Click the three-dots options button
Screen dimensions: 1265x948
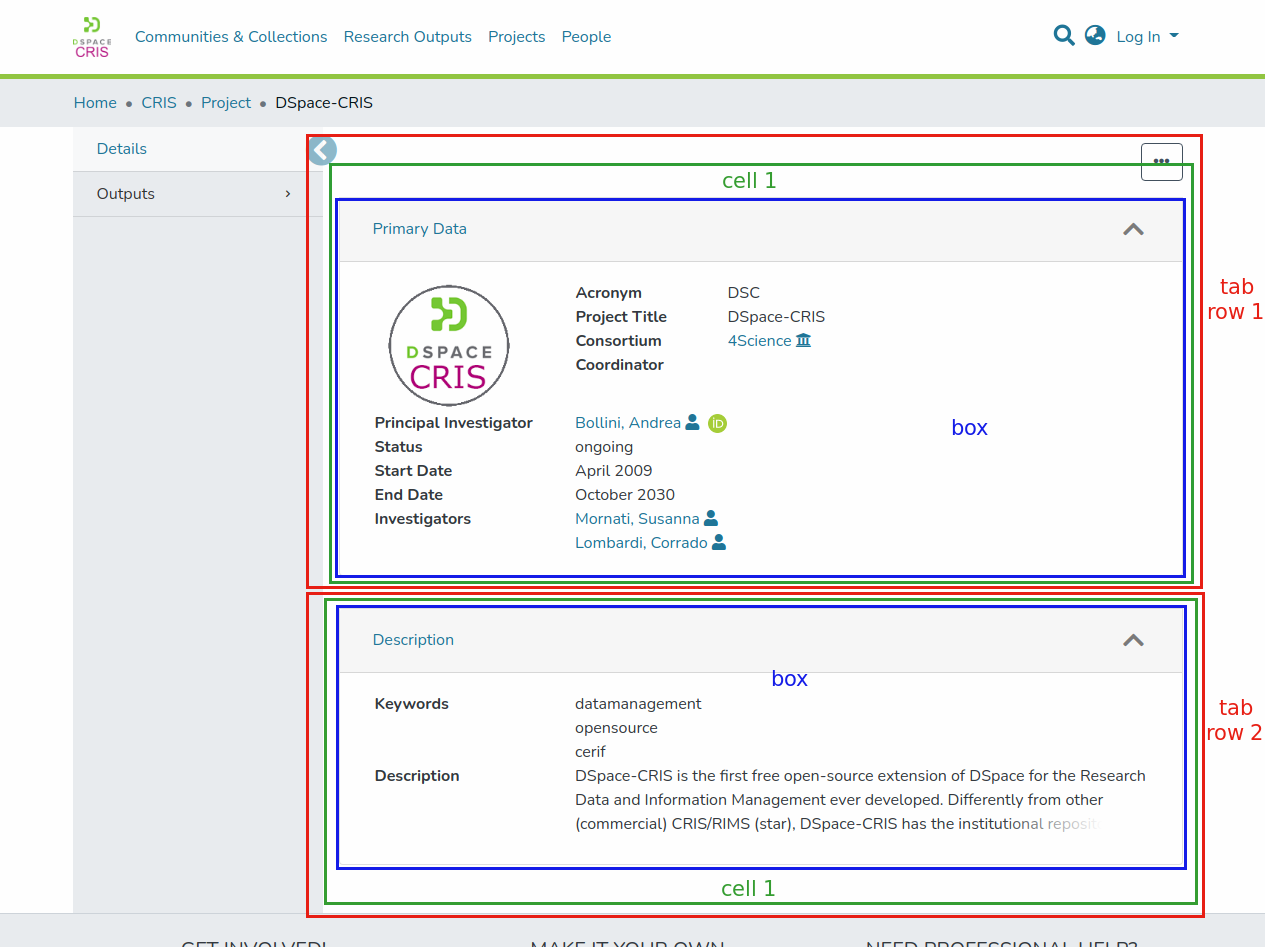1161,162
